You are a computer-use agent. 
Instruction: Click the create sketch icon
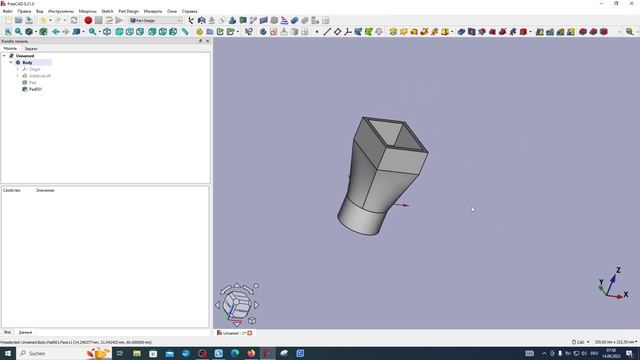click(273, 31)
